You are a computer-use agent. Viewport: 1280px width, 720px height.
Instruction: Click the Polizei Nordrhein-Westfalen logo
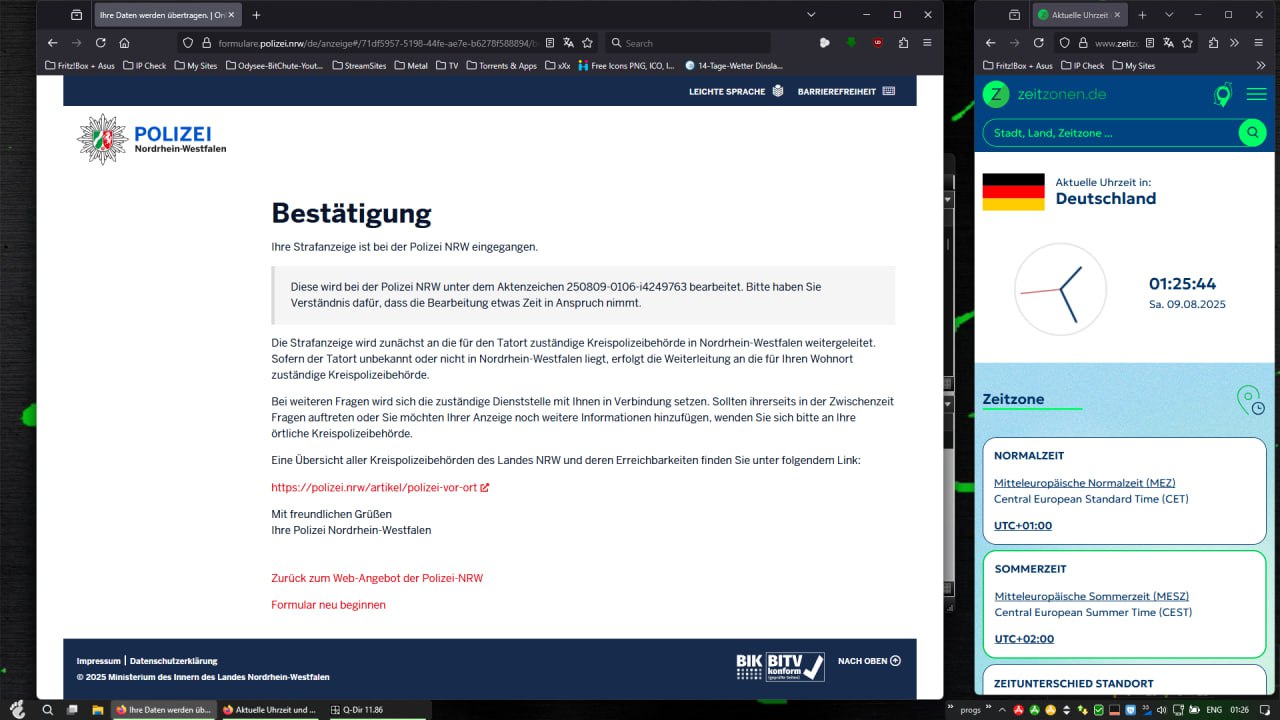coord(152,139)
